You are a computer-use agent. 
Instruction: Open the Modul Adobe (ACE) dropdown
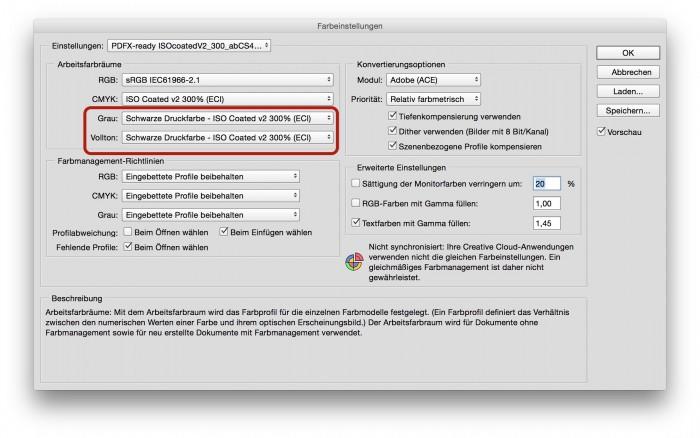pyautogui.click(x=433, y=80)
